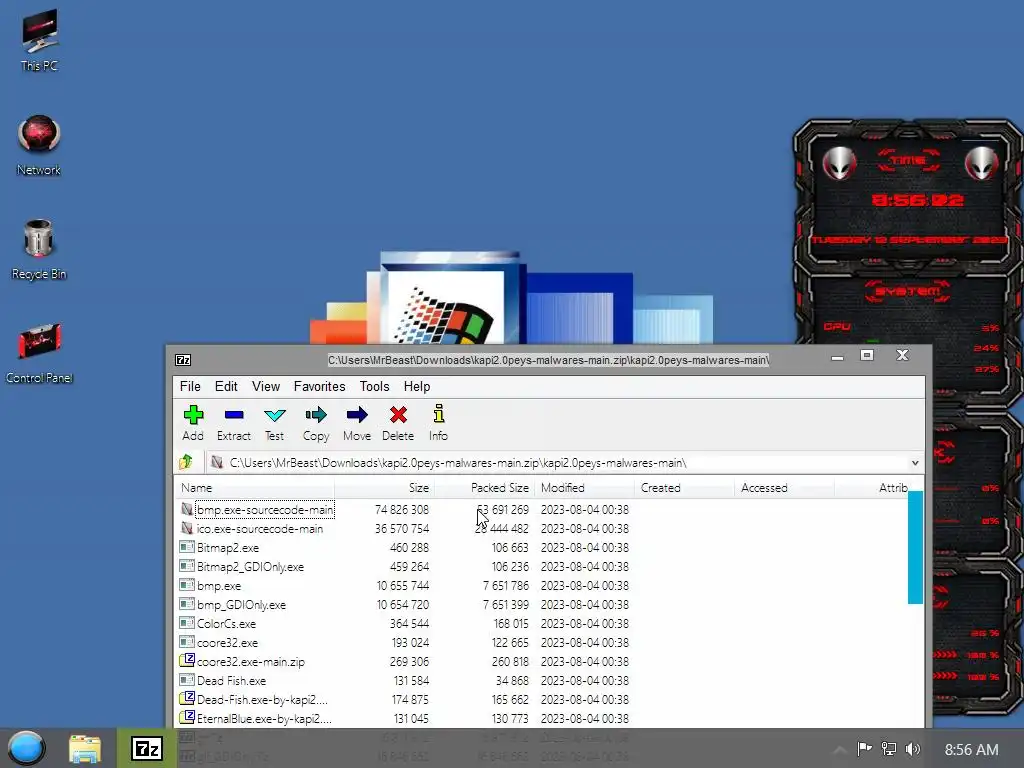
Task: Select the bmp.exe-sourcecode-main folder icon
Action: coord(187,509)
